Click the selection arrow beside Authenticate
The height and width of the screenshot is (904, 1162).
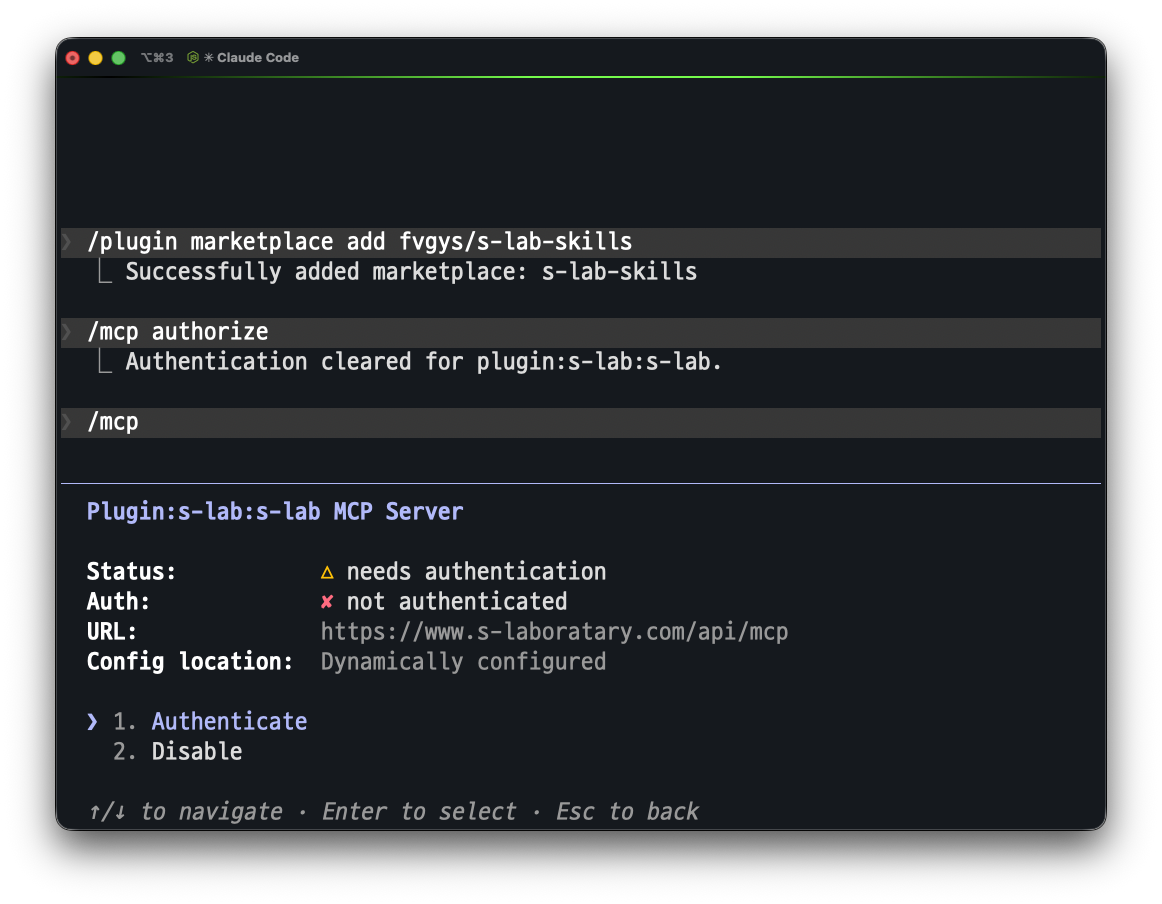(92, 721)
